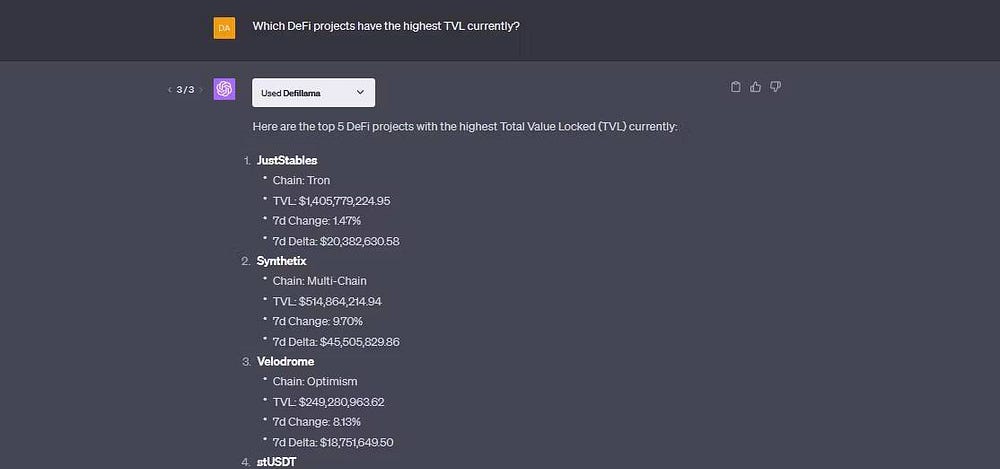Image resolution: width=1000 pixels, height=469 pixels.
Task: Select the Velodrome project heading
Action: click(285, 361)
